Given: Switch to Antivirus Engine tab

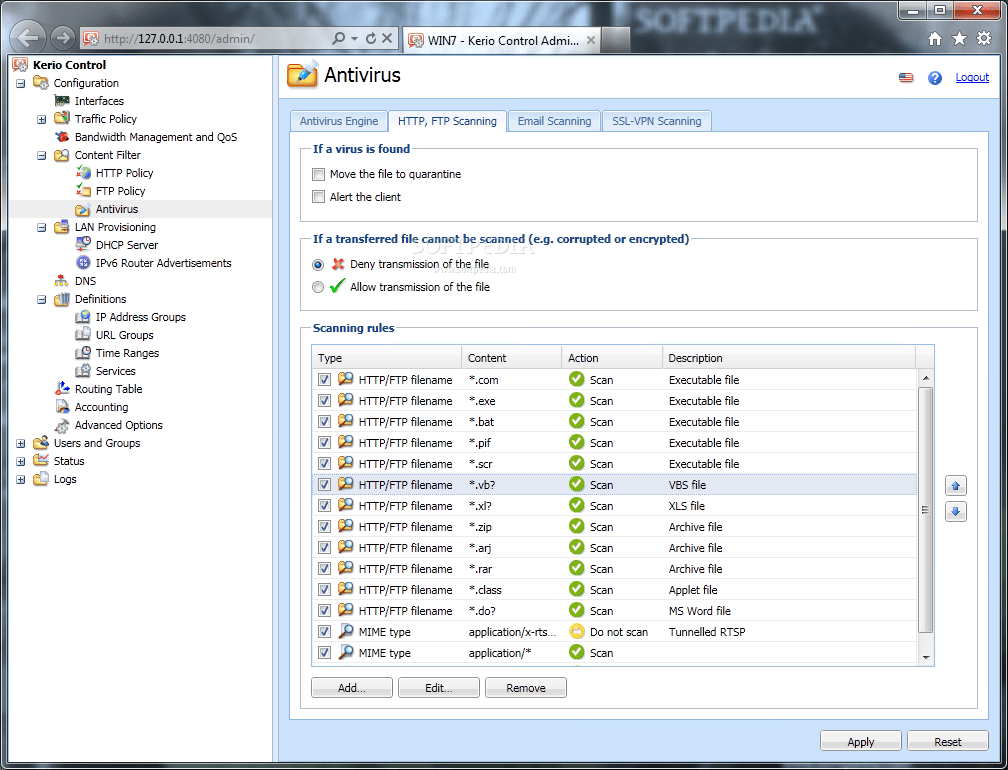Looking at the screenshot, I should click(x=339, y=121).
